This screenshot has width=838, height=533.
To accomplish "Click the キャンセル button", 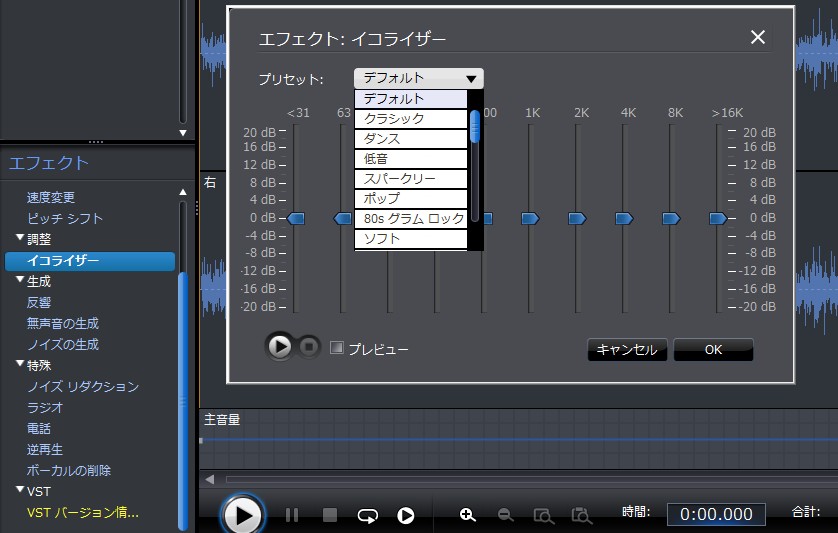I will (x=627, y=350).
